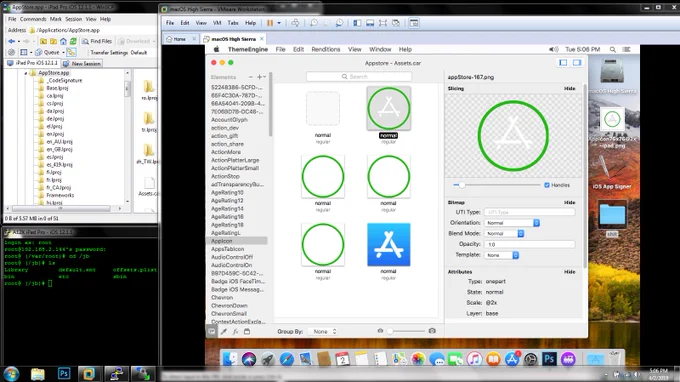Viewport: 680px width, 382px height.
Task: Go to home directory in WinSCP
Action: pyautogui.click(x=63, y=41)
